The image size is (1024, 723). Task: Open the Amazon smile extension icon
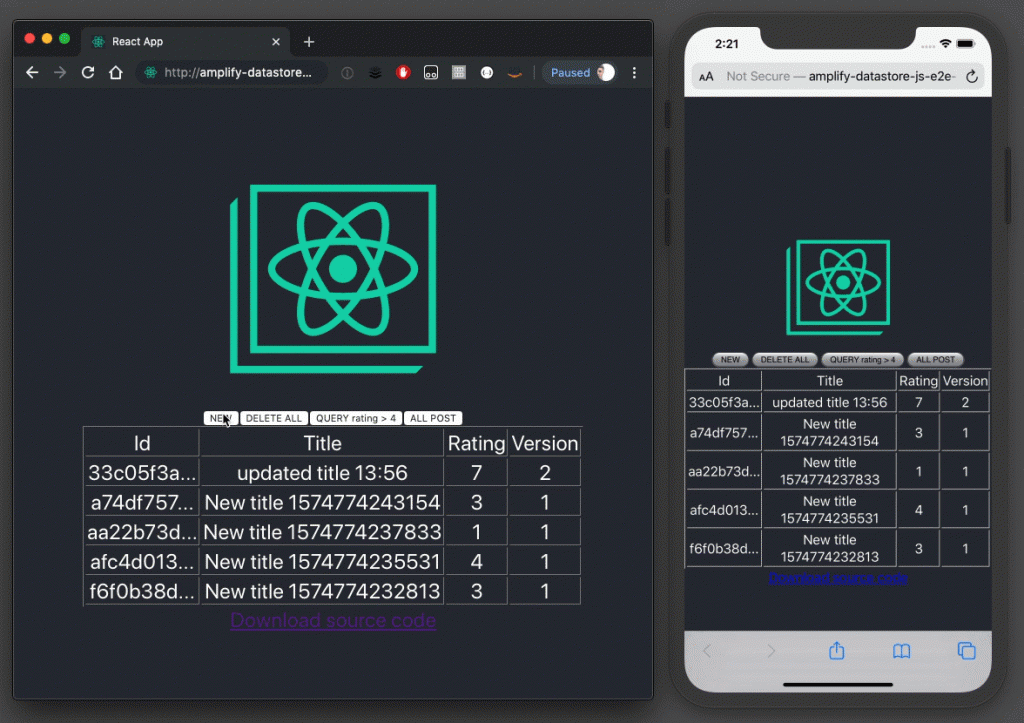pos(515,74)
